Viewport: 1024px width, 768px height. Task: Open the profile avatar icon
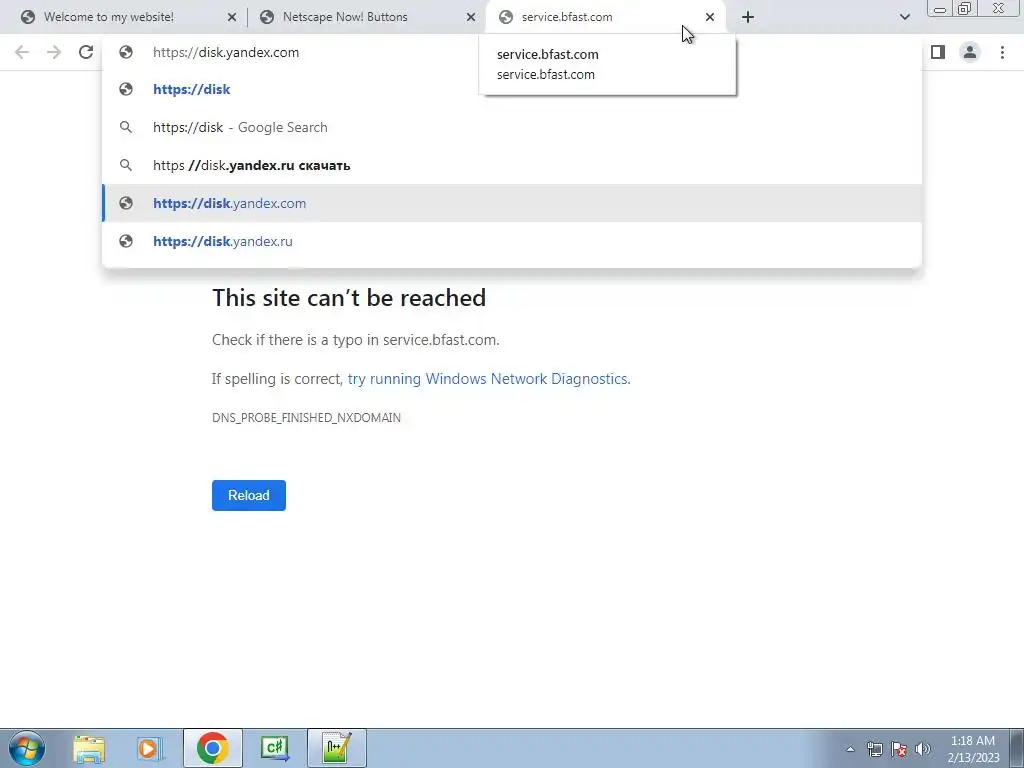[x=970, y=52]
